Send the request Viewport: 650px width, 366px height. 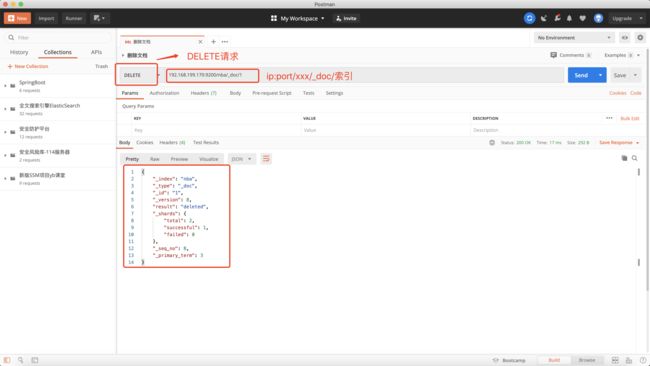pyautogui.click(x=581, y=75)
